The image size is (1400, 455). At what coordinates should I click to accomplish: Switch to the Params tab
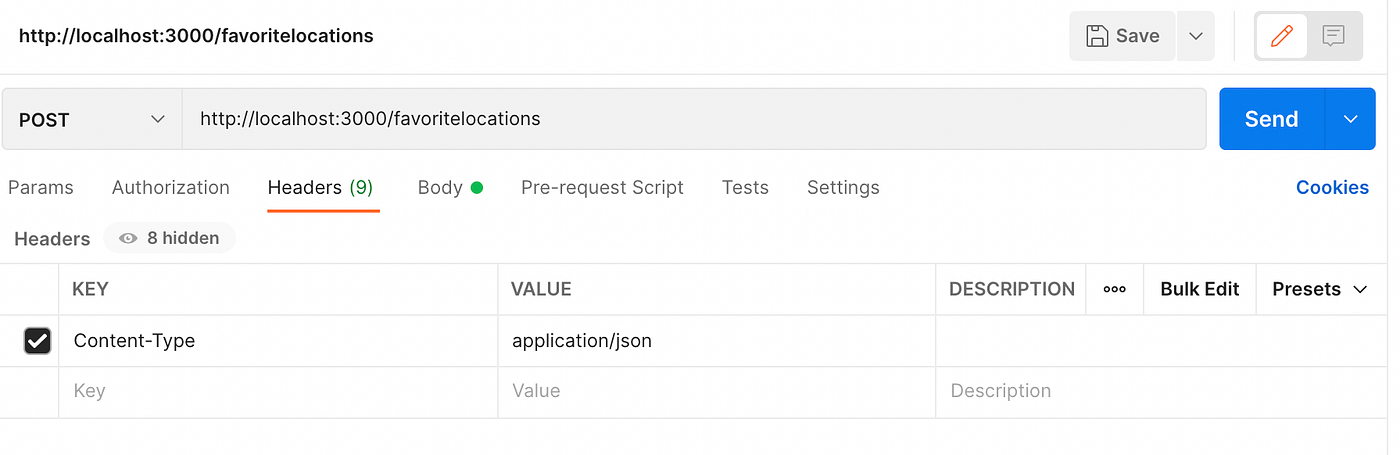pos(41,188)
